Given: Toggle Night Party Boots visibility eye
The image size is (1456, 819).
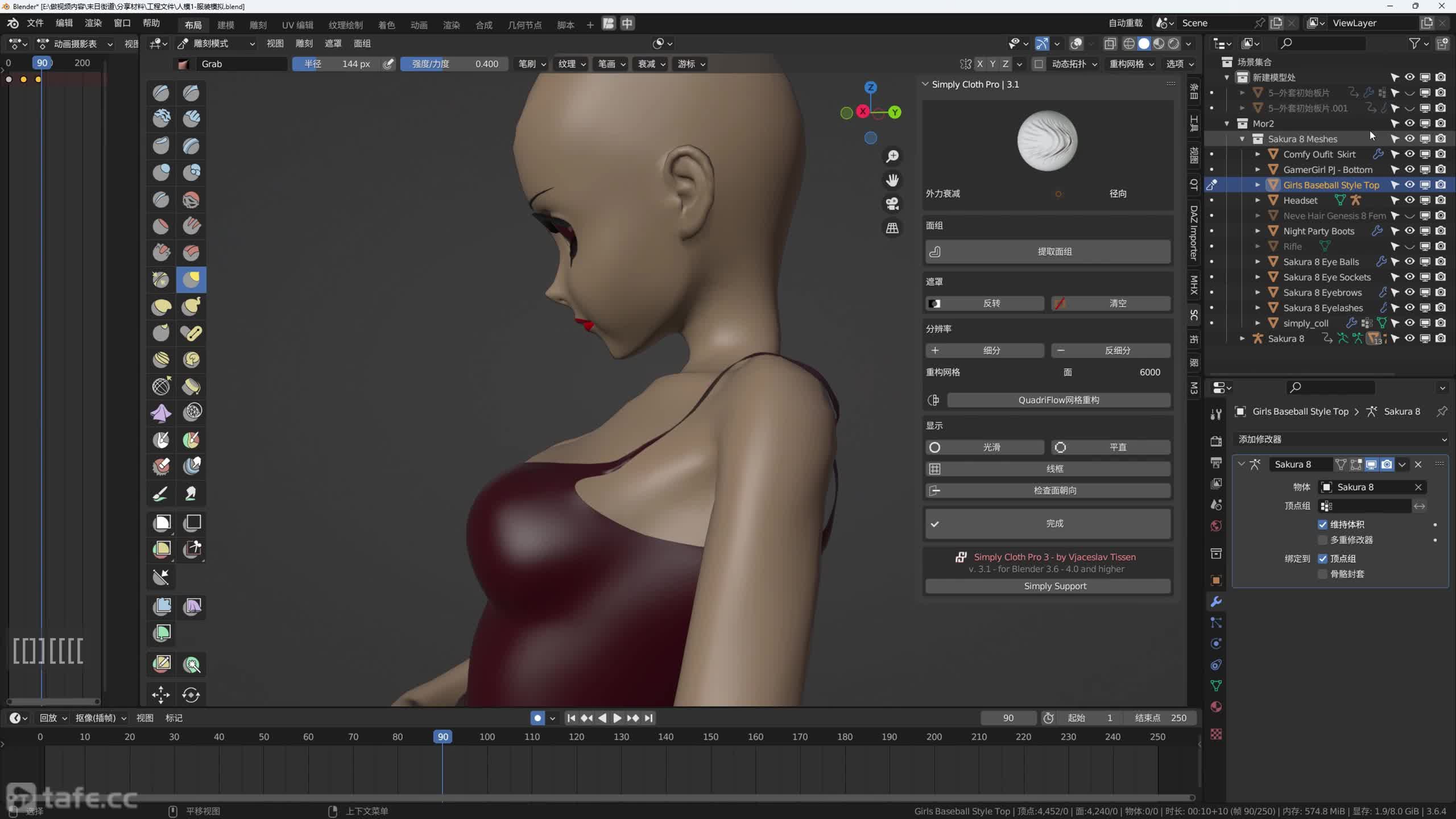Looking at the screenshot, I should click(1409, 231).
